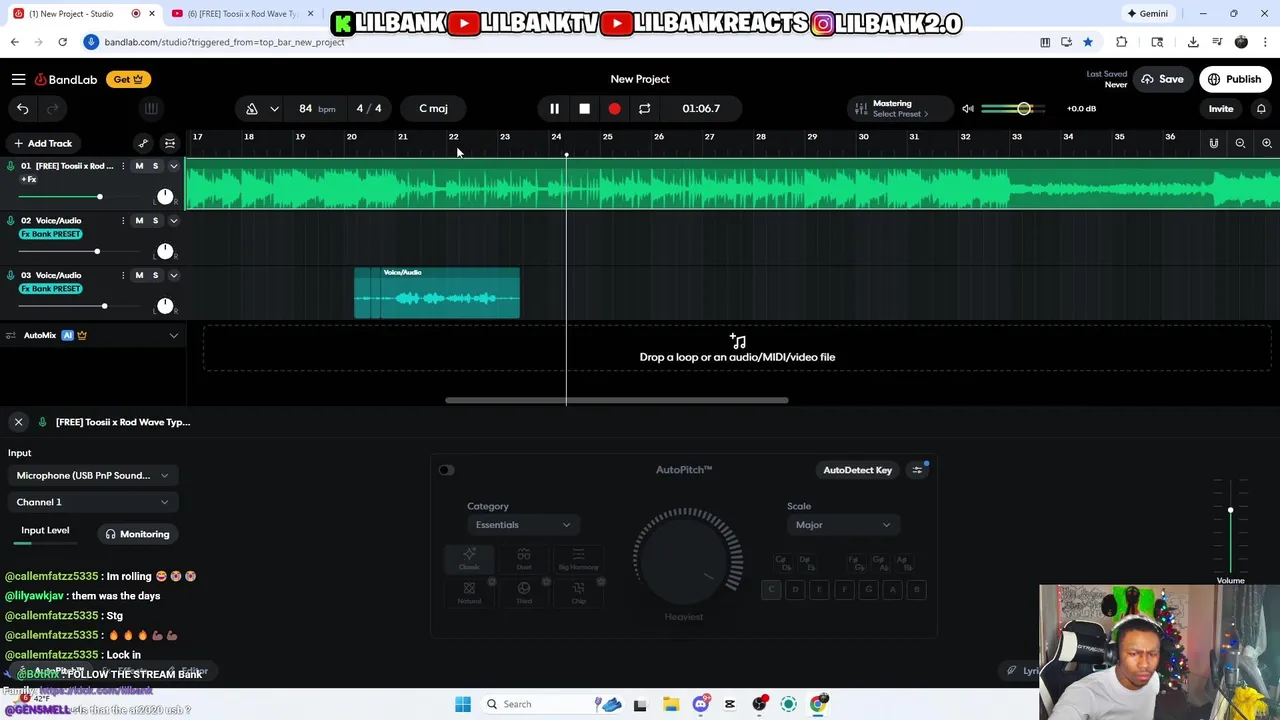
Task: Open the C maj key selector
Action: (433, 108)
